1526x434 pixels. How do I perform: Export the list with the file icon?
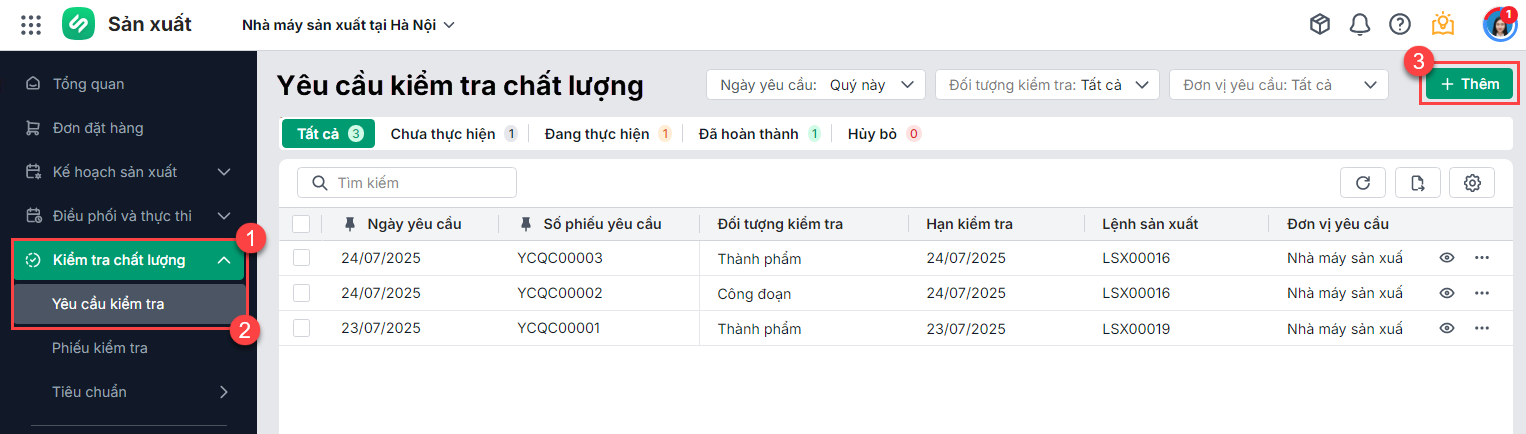(x=1417, y=183)
